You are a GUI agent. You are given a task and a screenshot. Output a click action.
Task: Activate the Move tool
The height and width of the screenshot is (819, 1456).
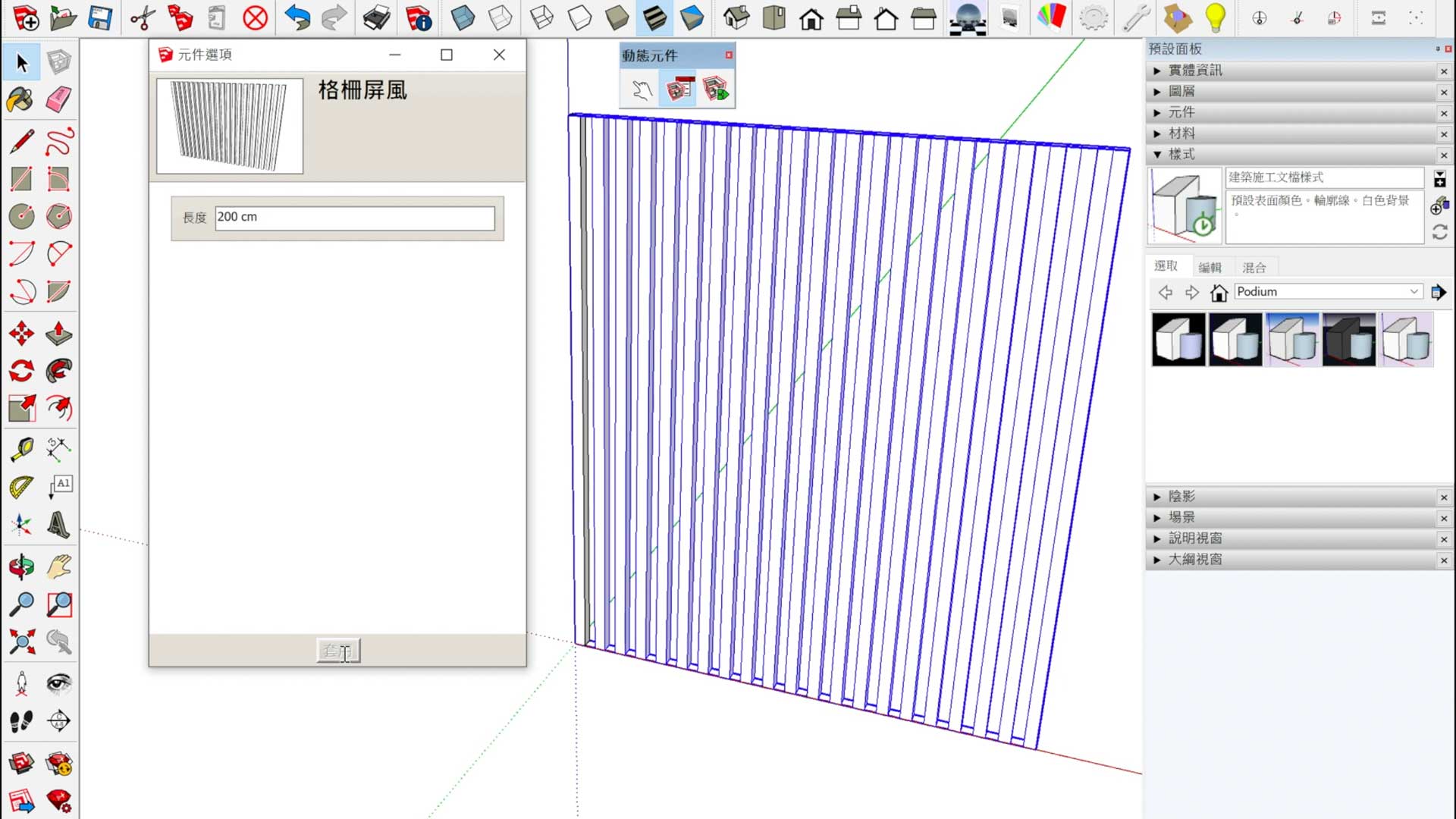[x=21, y=334]
